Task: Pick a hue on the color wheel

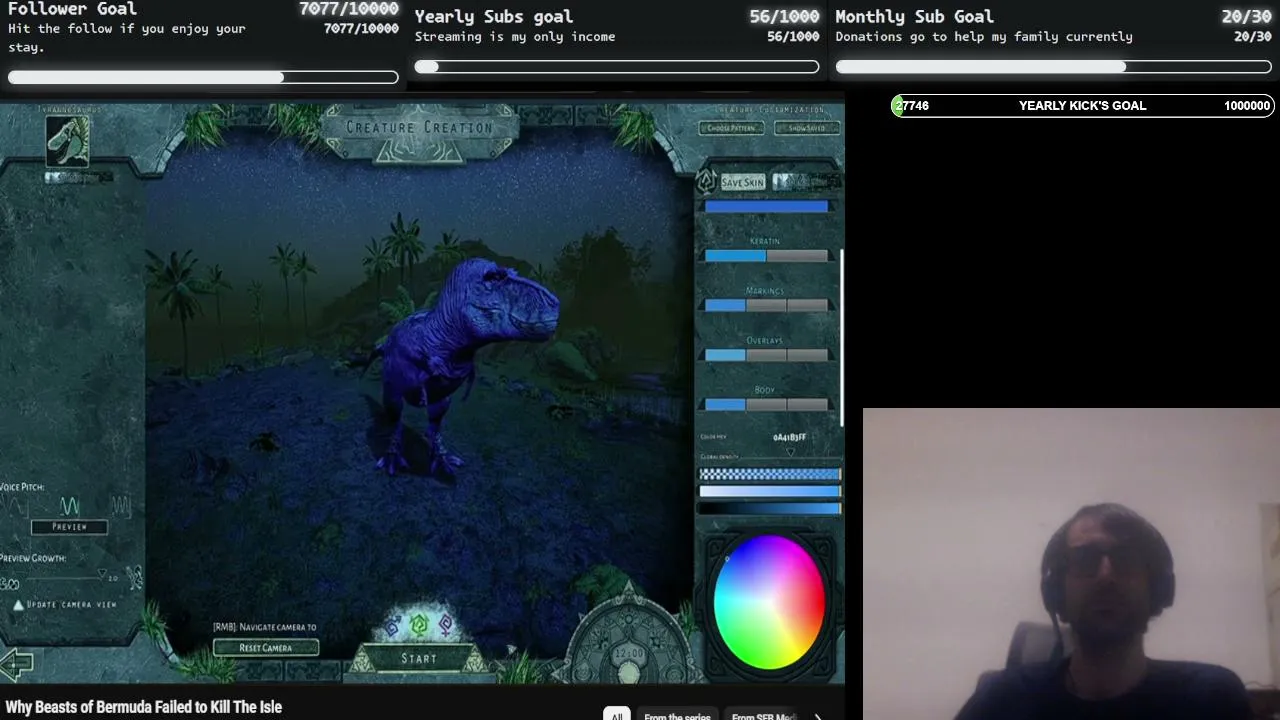Action: click(769, 601)
